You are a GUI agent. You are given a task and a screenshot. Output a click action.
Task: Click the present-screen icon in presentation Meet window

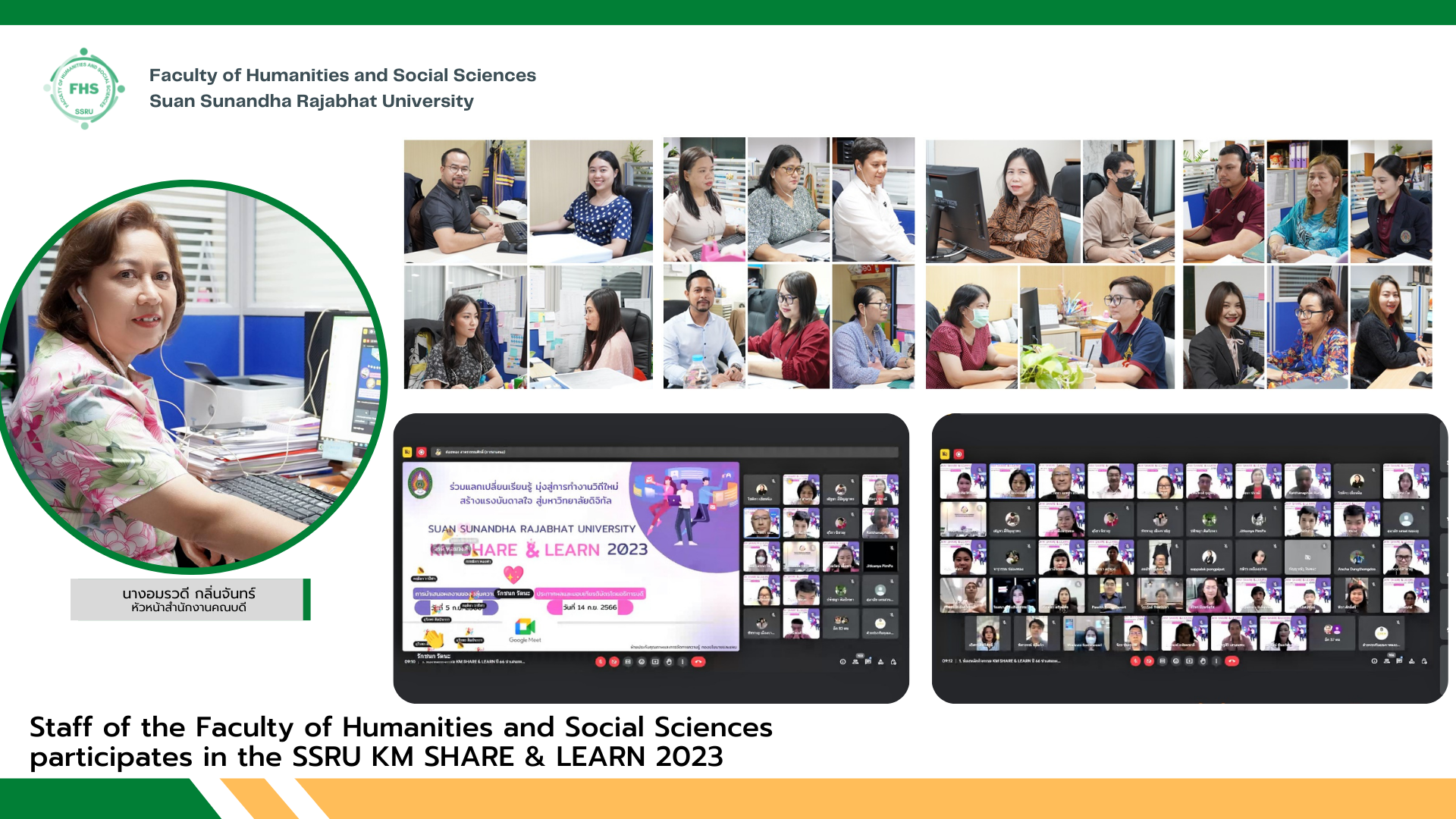coord(655,662)
